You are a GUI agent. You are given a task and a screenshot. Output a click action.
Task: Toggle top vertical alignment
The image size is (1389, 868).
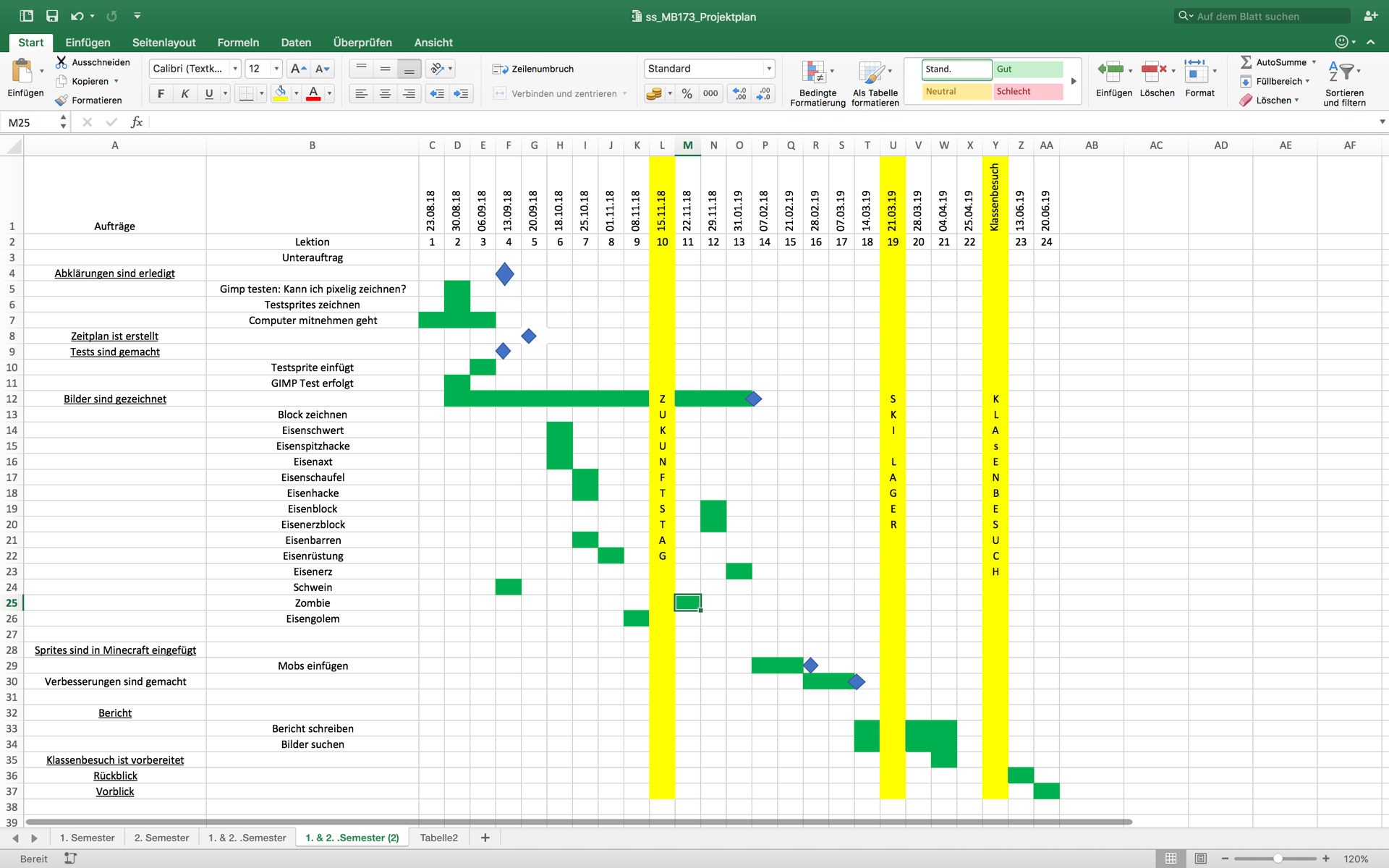pyautogui.click(x=361, y=69)
